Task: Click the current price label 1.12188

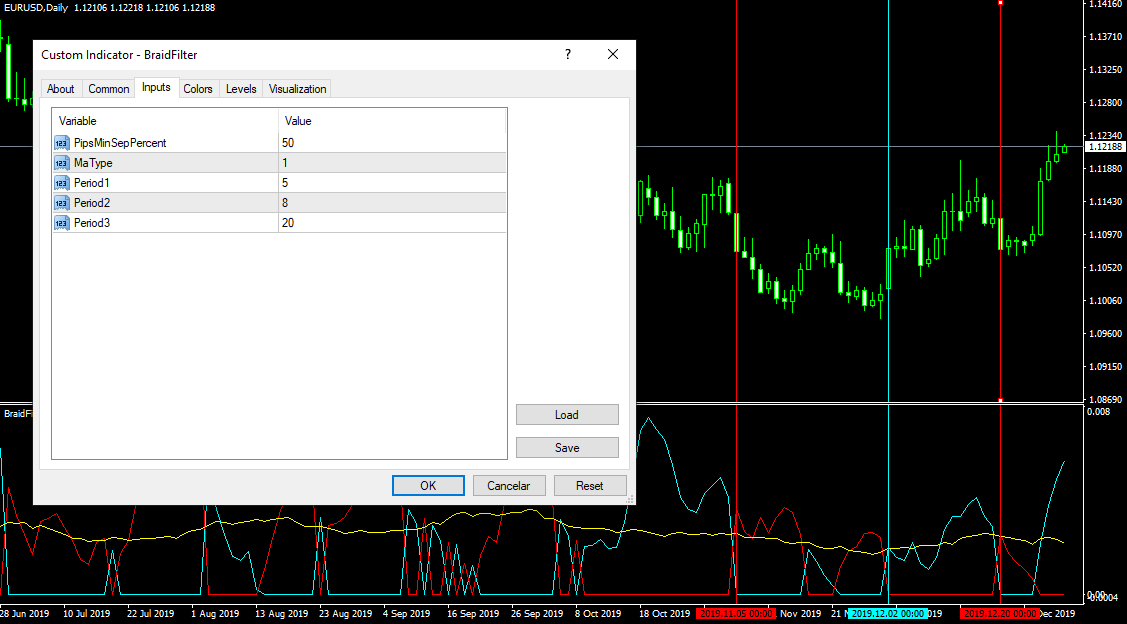Action: tap(1105, 147)
